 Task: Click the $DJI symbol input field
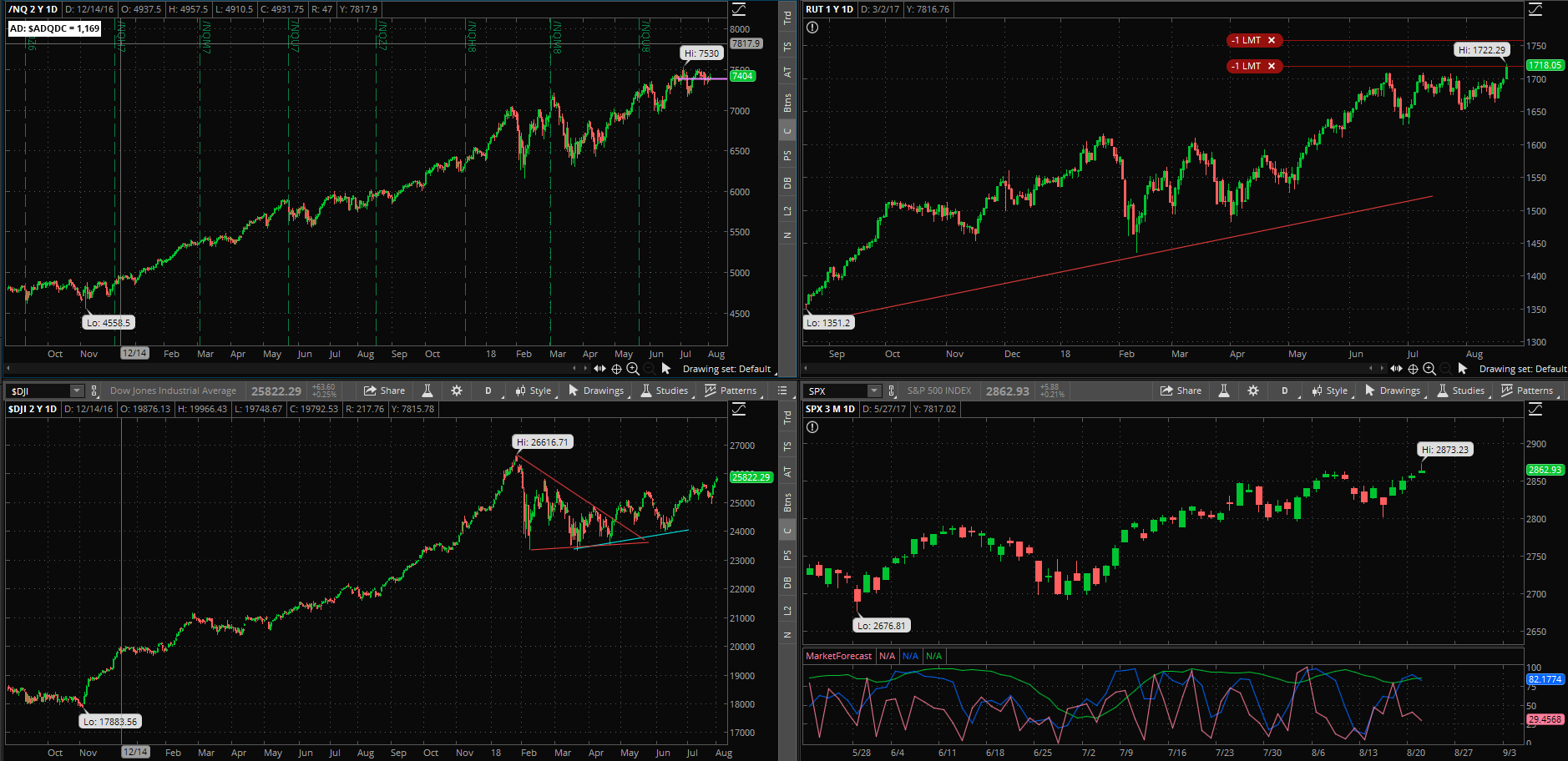point(39,391)
